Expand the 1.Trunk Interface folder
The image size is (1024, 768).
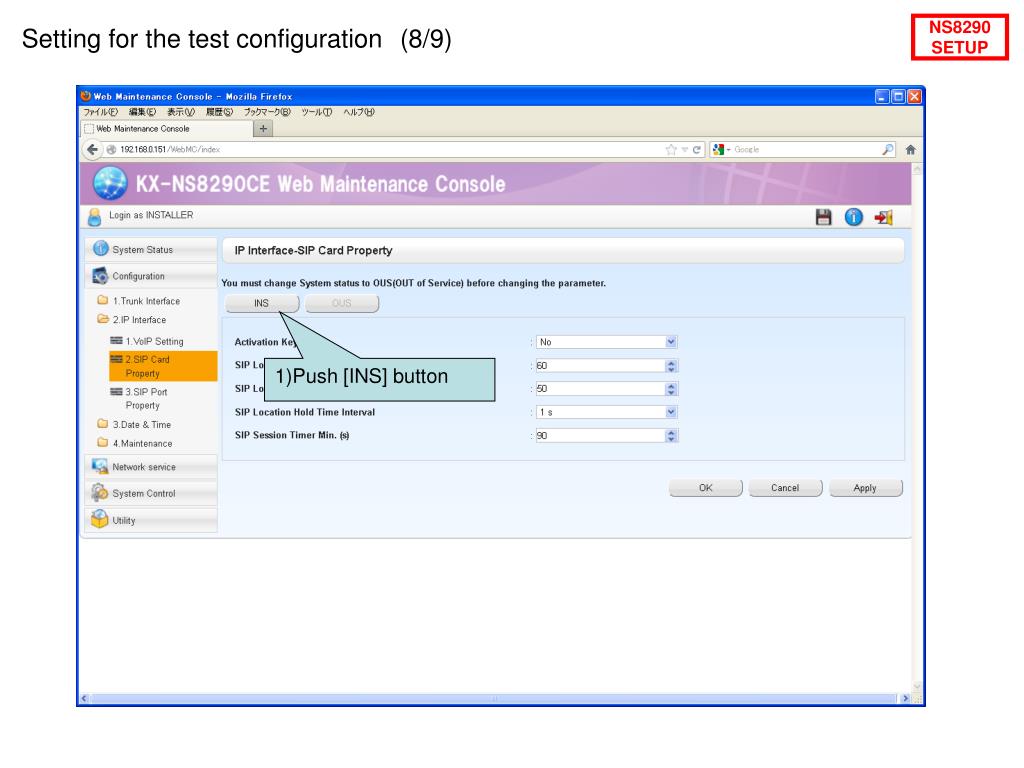tap(139, 301)
